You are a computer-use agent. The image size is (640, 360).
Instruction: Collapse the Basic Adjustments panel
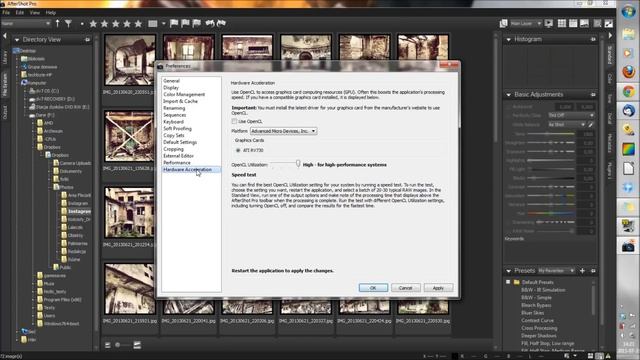coord(509,95)
